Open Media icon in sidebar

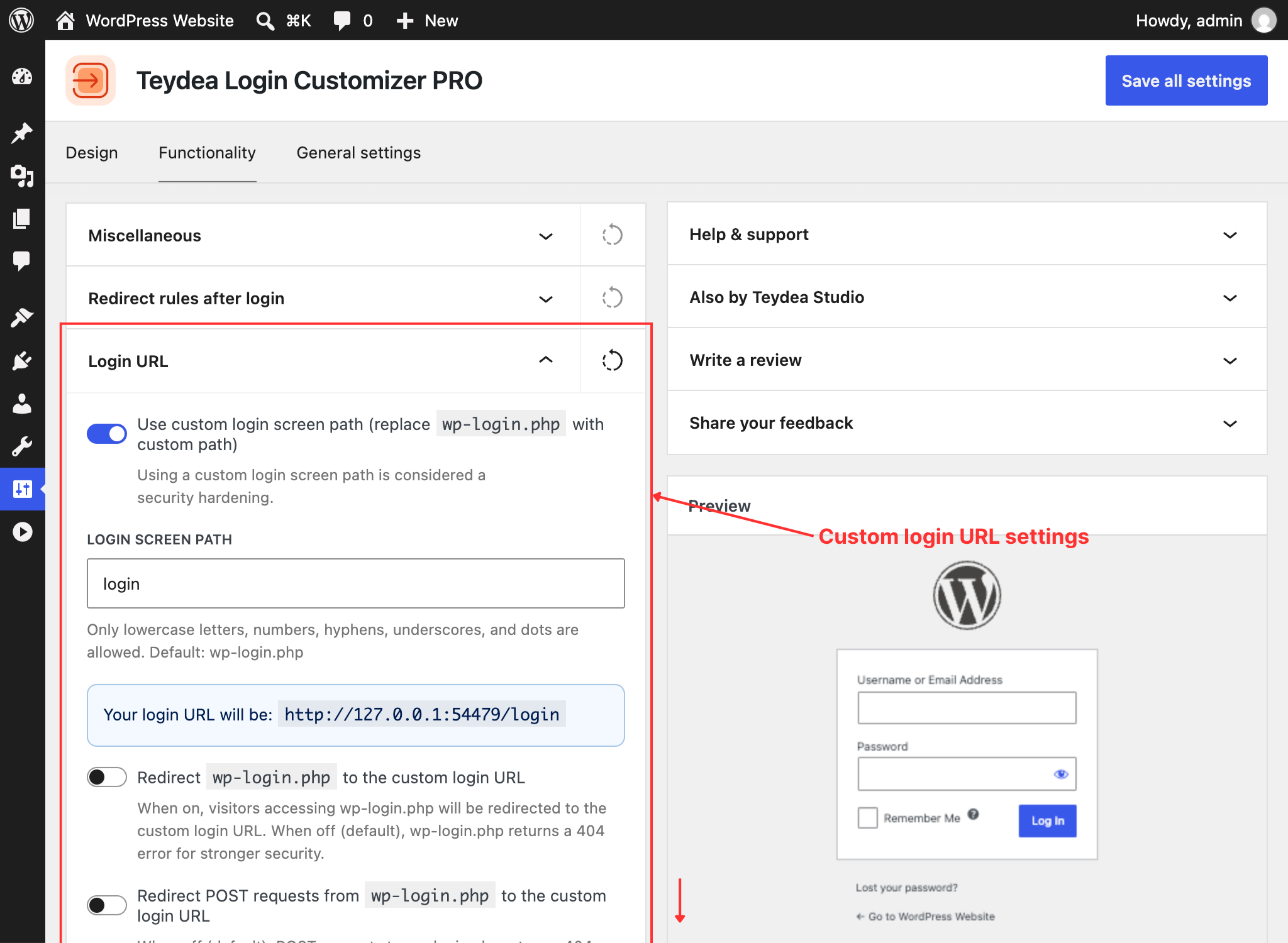click(x=22, y=175)
